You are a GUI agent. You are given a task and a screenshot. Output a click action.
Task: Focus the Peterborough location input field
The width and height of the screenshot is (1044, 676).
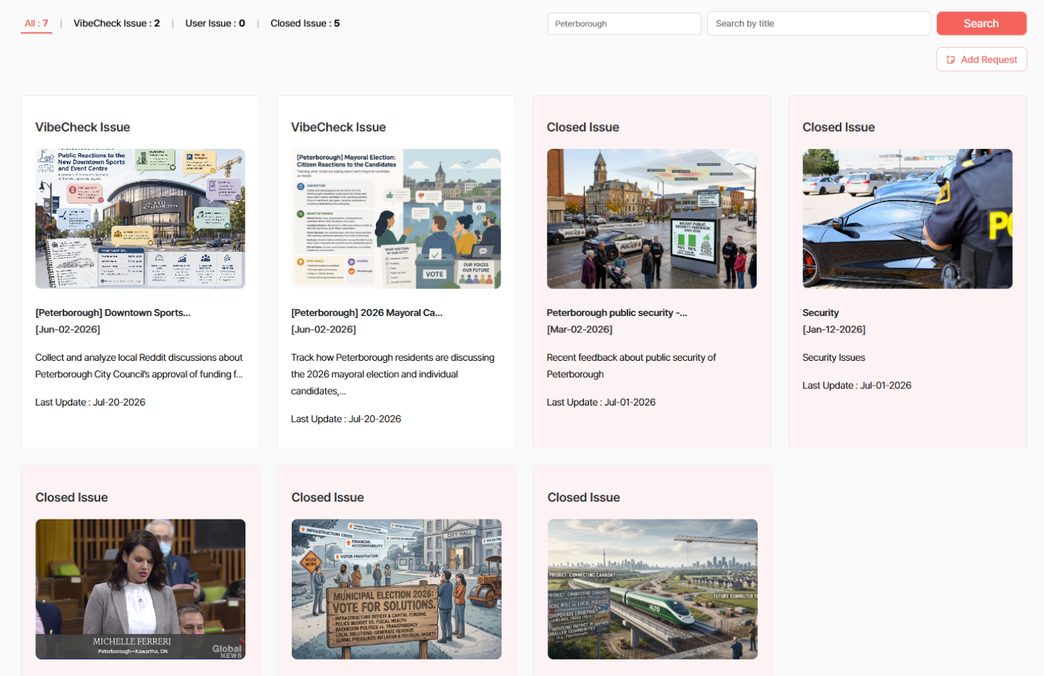[624, 23]
